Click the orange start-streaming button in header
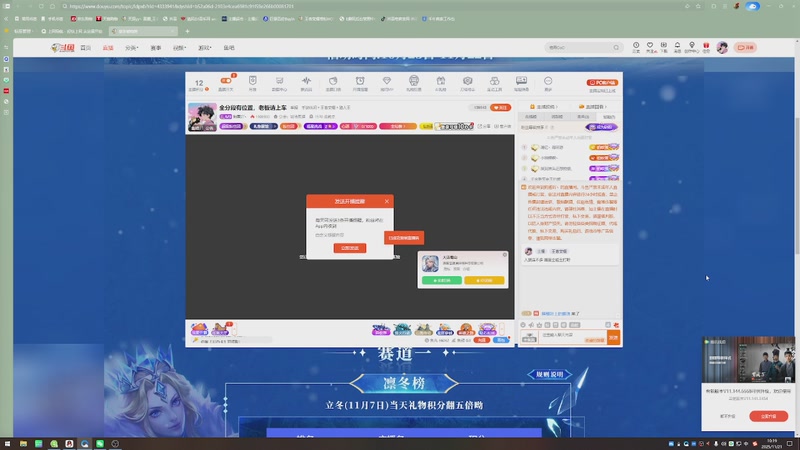This screenshot has height=450, width=800. [745, 47]
